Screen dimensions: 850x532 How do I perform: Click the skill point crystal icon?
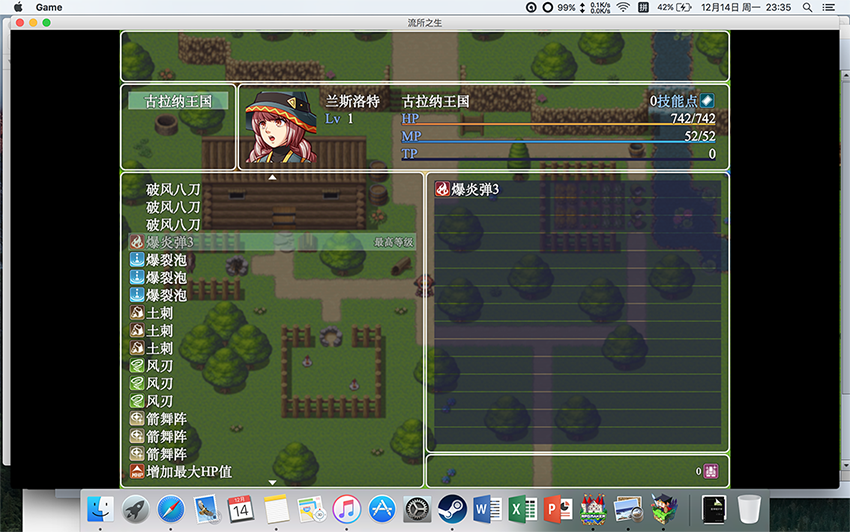[x=707, y=101]
